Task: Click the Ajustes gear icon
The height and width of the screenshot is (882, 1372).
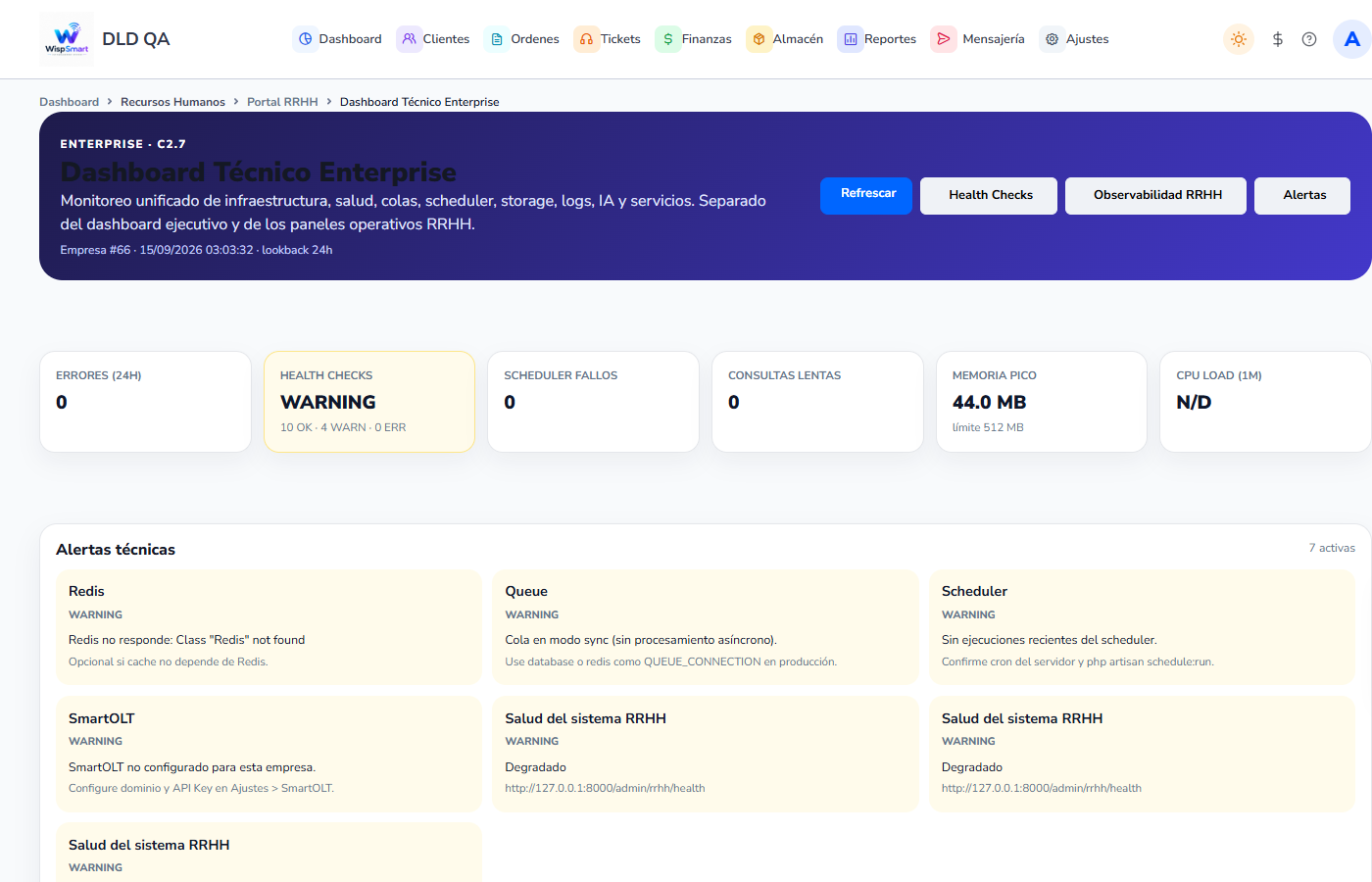Action: click(1053, 39)
